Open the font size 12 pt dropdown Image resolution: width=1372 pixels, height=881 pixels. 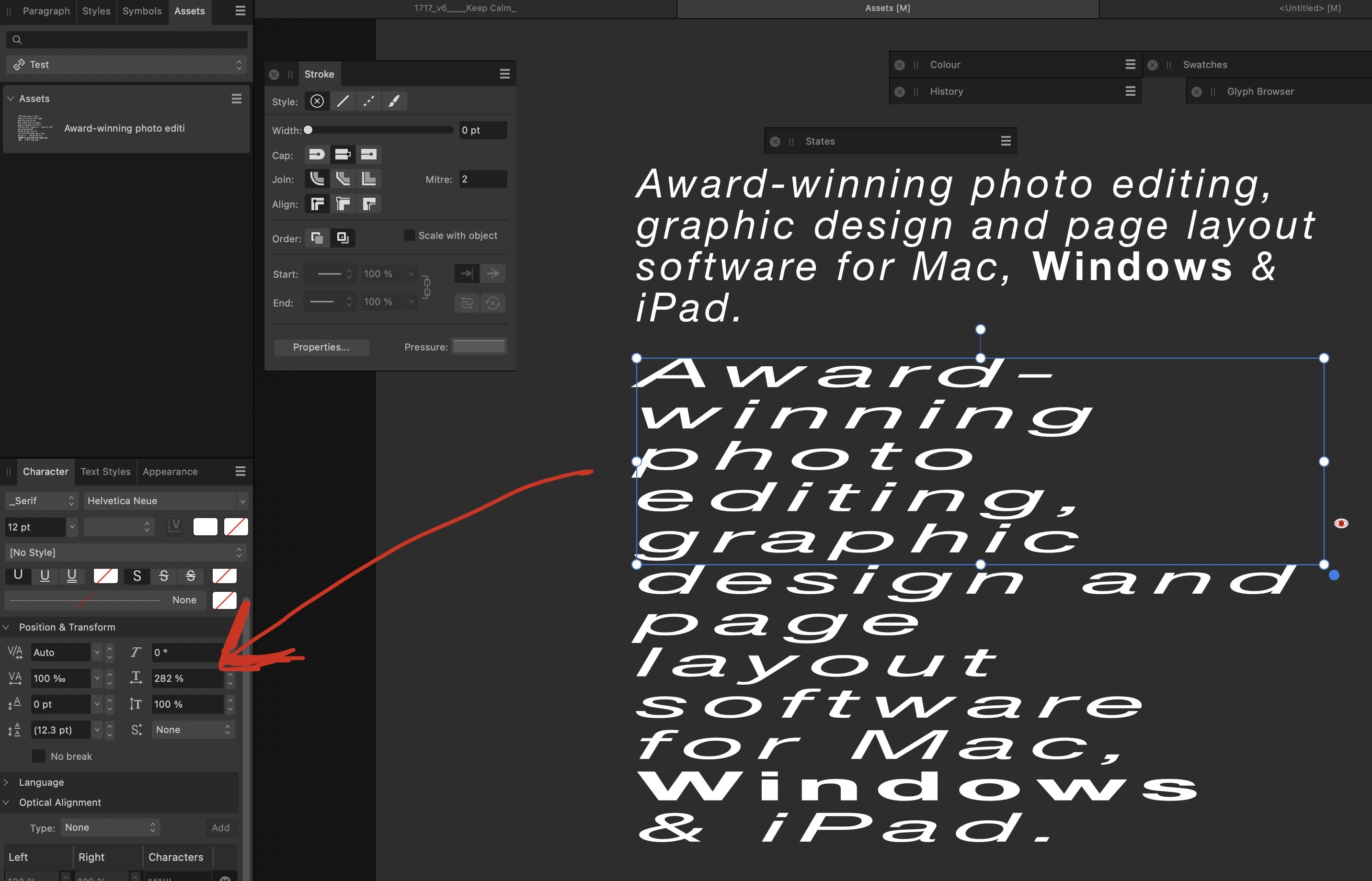(72, 527)
